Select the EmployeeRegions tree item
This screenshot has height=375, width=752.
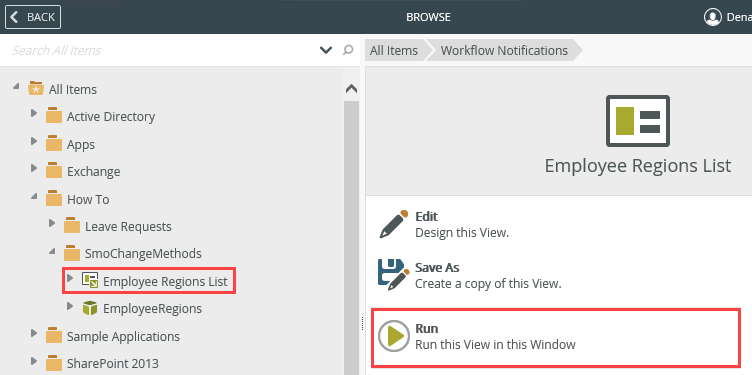point(153,309)
